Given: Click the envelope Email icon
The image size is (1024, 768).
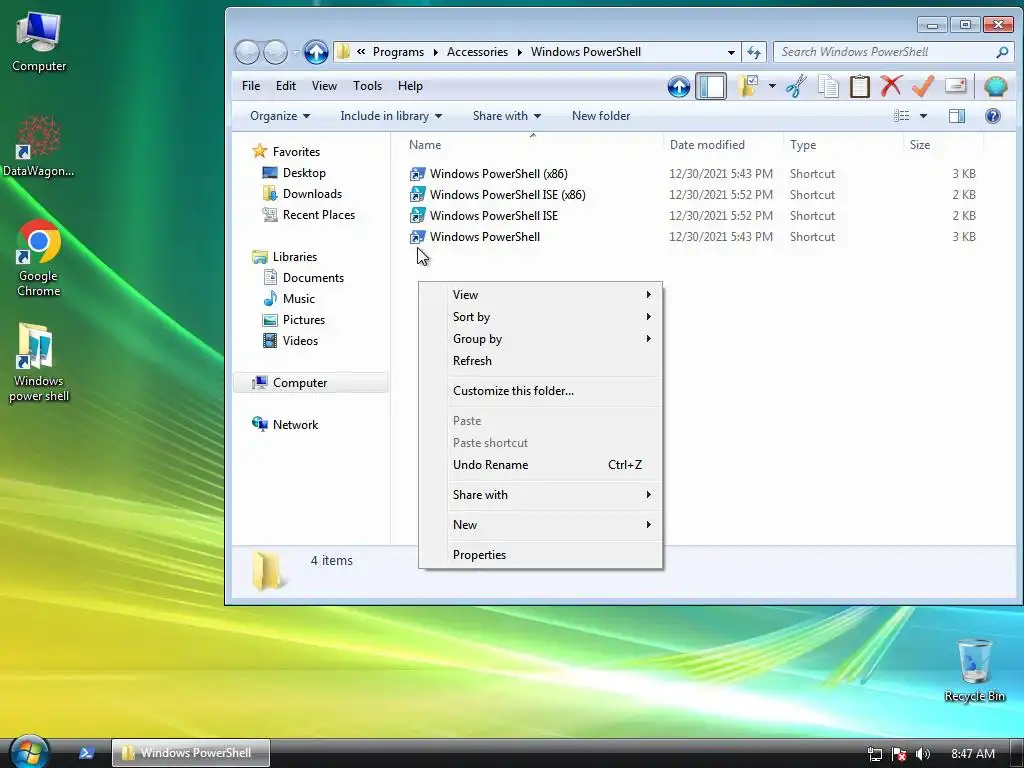Looking at the screenshot, I should tap(955, 86).
